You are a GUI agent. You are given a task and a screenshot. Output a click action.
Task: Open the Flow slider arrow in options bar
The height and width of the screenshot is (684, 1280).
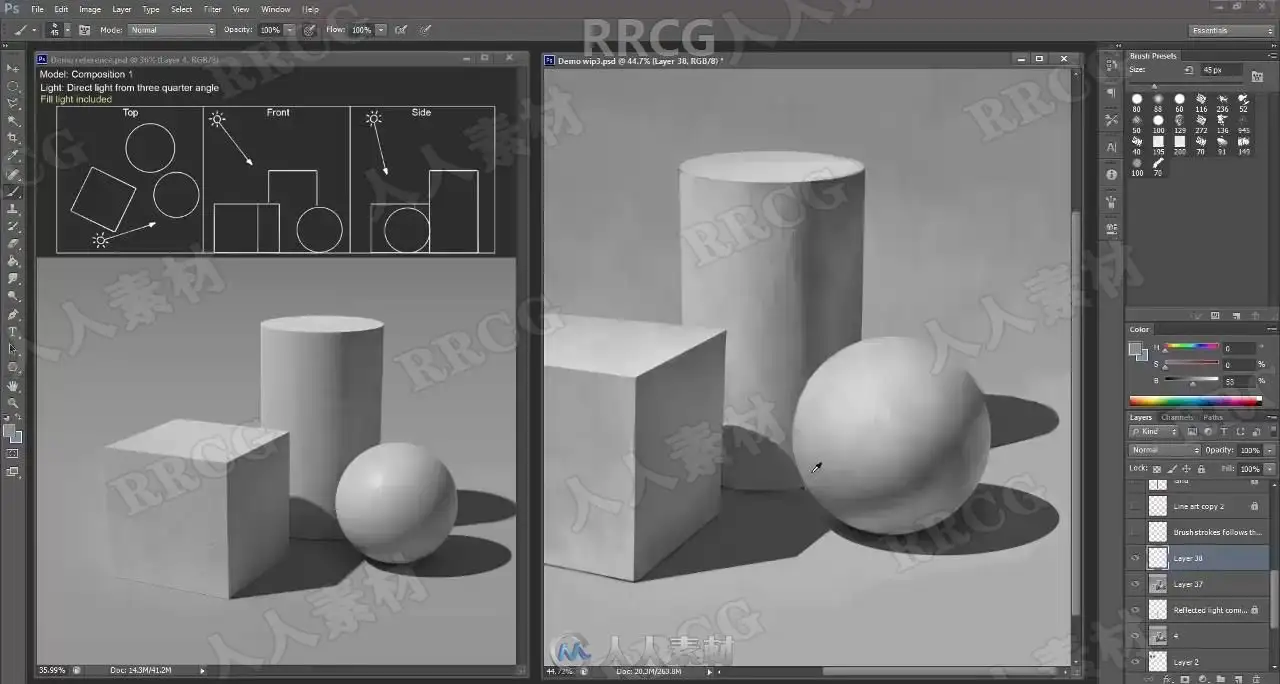click(380, 30)
